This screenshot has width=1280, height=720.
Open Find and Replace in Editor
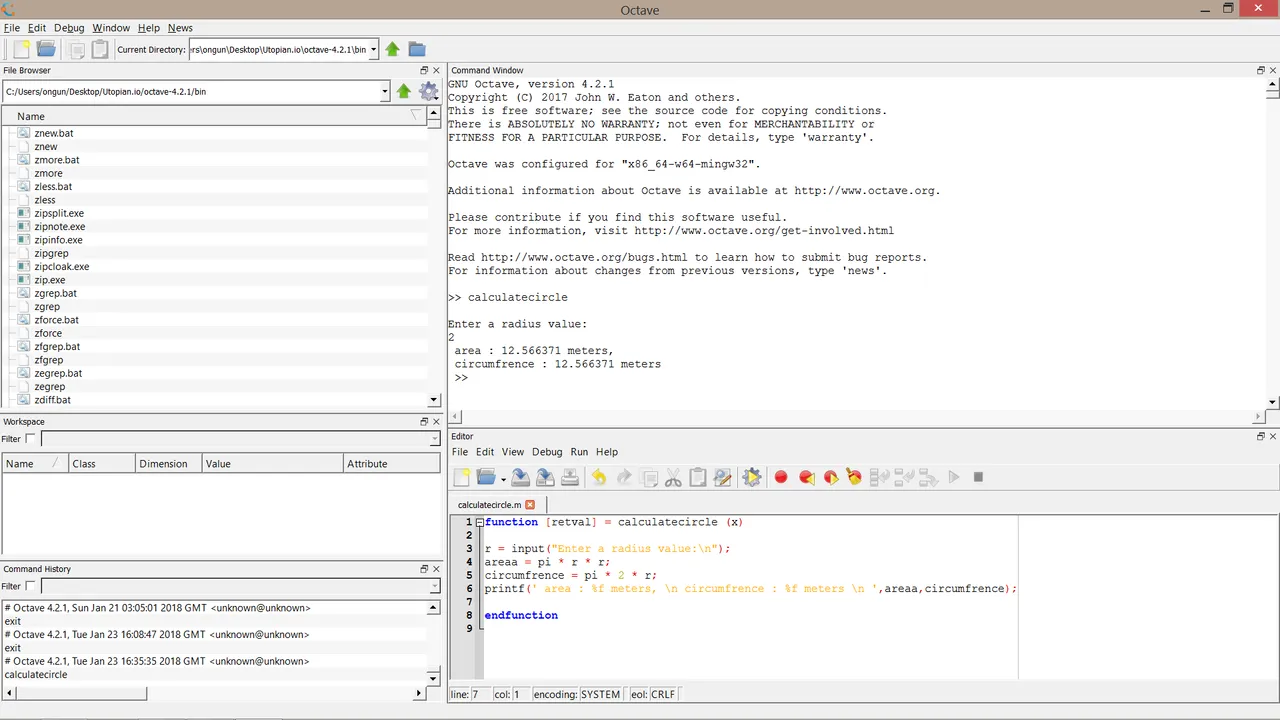click(x=723, y=477)
